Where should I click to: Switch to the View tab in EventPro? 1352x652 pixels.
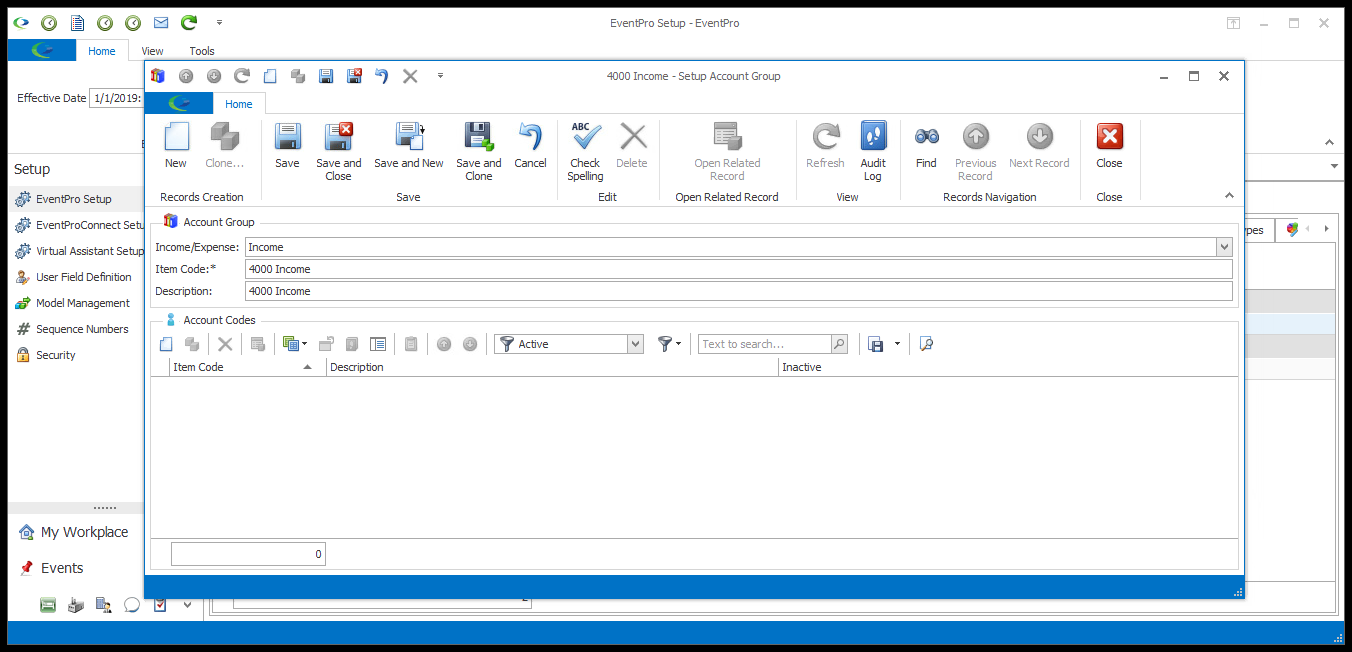point(152,51)
